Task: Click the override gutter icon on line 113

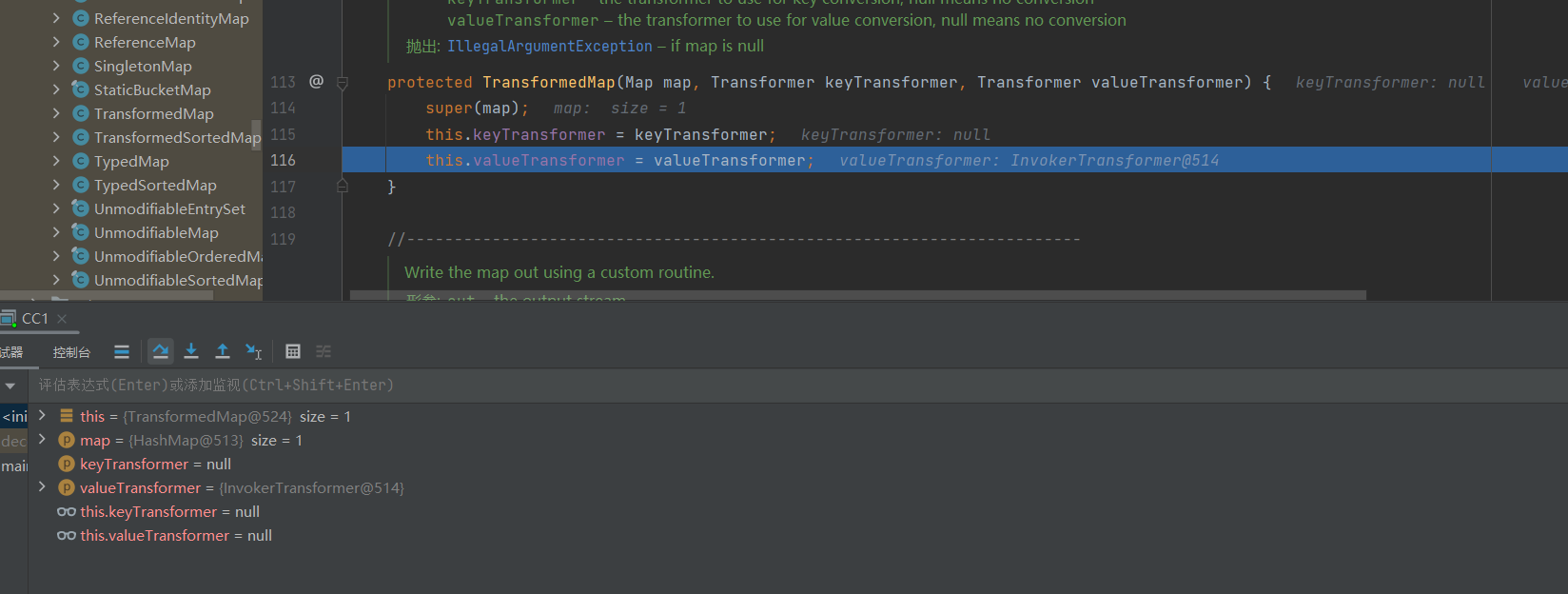Action: (x=316, y=82)
